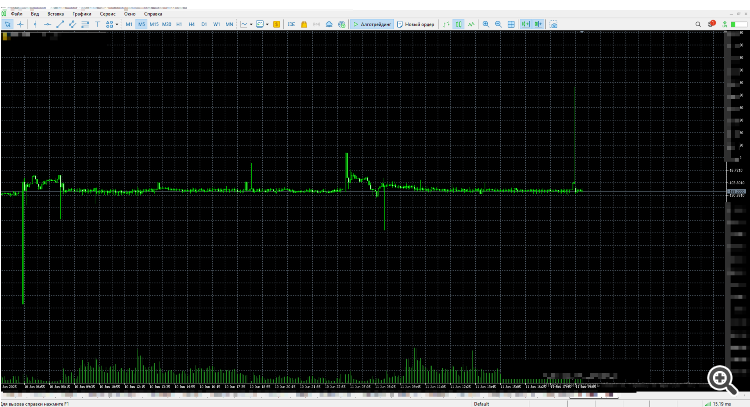
Task: Open the graphical objects shapes icon
Action: 109,24
